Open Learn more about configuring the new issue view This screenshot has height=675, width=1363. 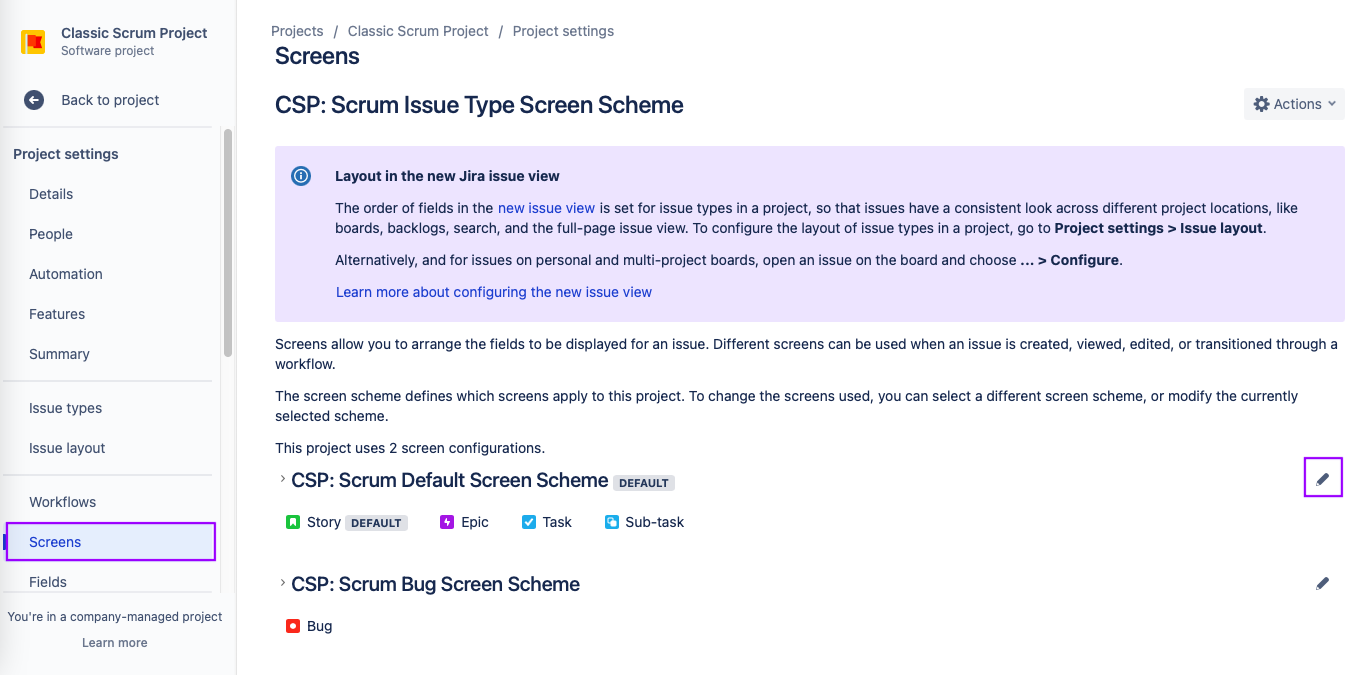click(494, 292)
